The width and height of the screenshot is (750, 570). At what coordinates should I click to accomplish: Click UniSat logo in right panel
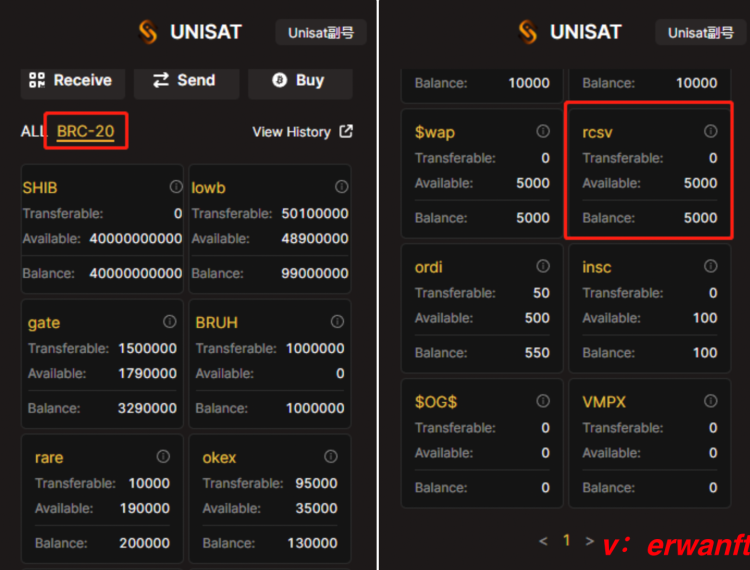click(x=528, y=32)
